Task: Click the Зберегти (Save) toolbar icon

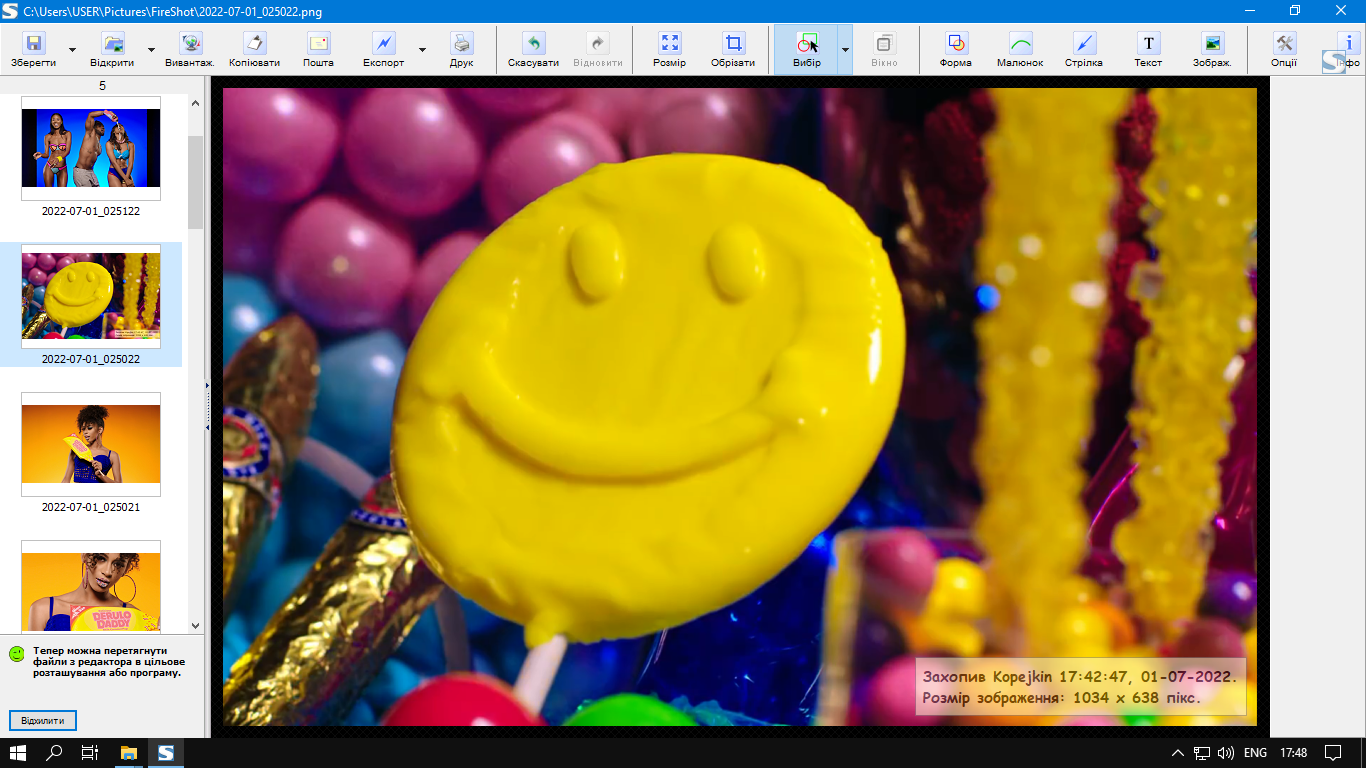Action: [x=33, y=49]
